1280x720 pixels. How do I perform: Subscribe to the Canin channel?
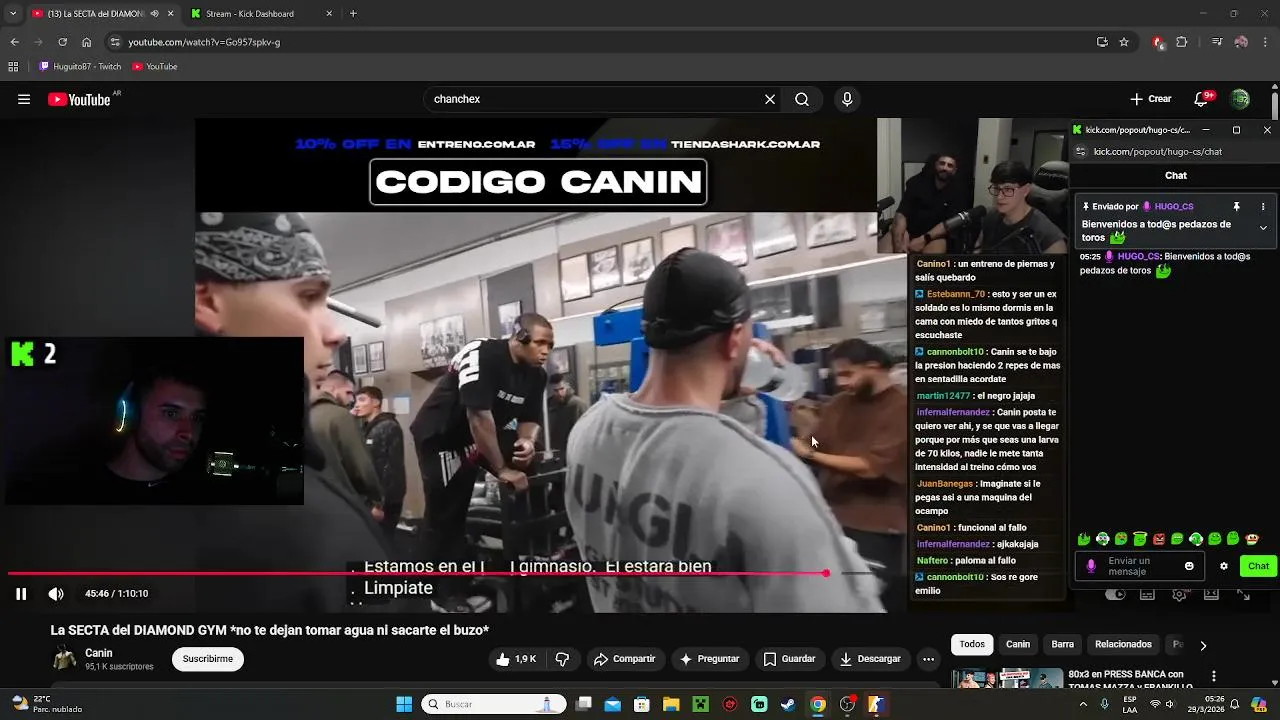(208, 659)
